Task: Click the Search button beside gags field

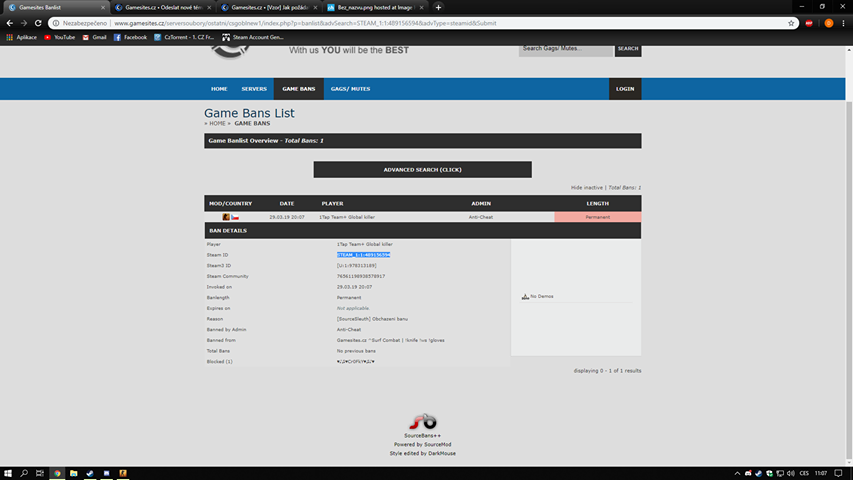Action: (x=628, y=49)
